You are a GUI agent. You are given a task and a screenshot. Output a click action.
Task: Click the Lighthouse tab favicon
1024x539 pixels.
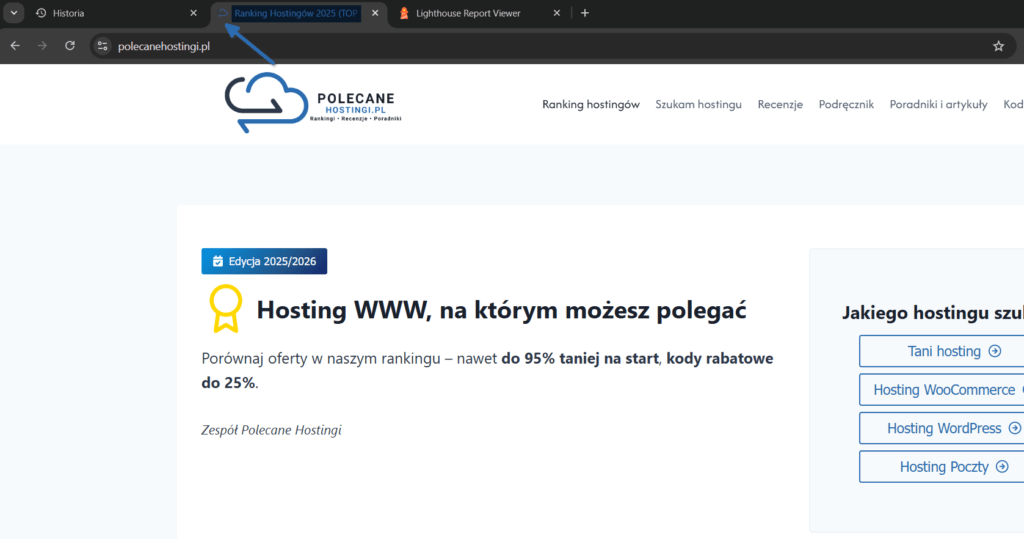tap(404, 13)
